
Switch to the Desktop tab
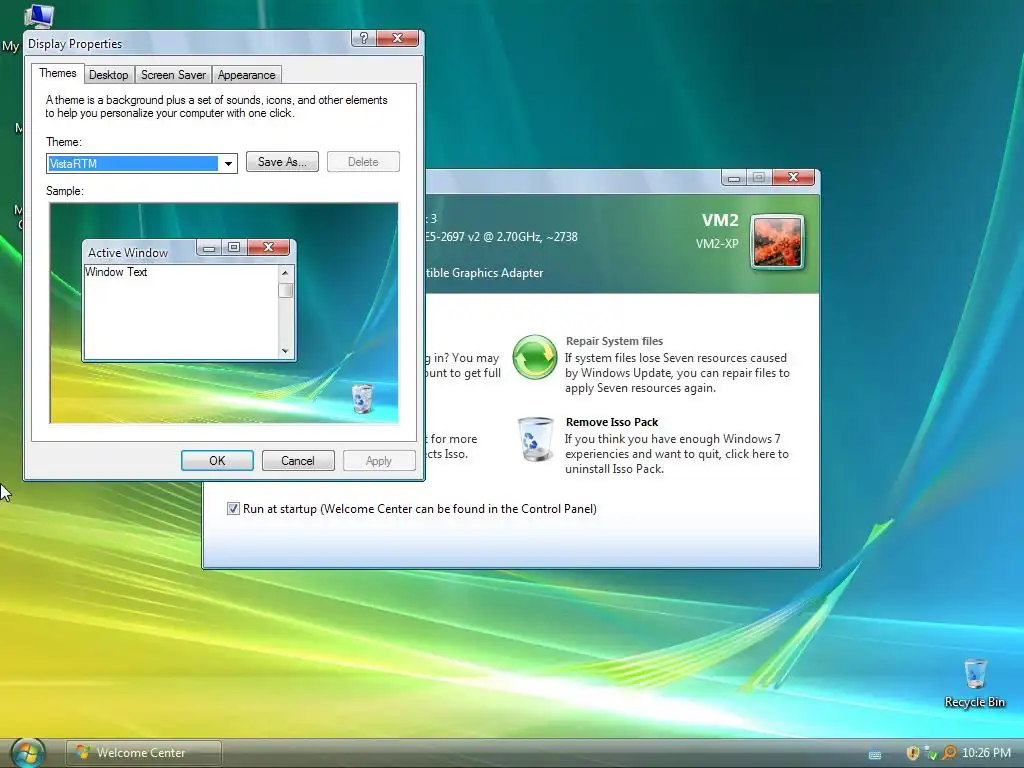[x=108, y=75]
